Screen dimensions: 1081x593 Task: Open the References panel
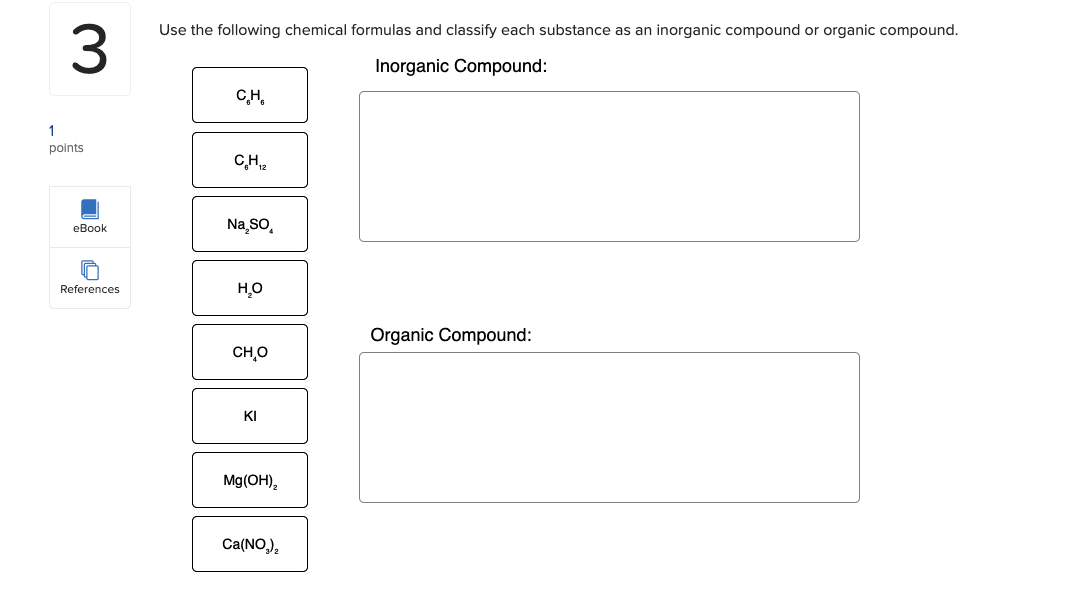coord(90,278)
